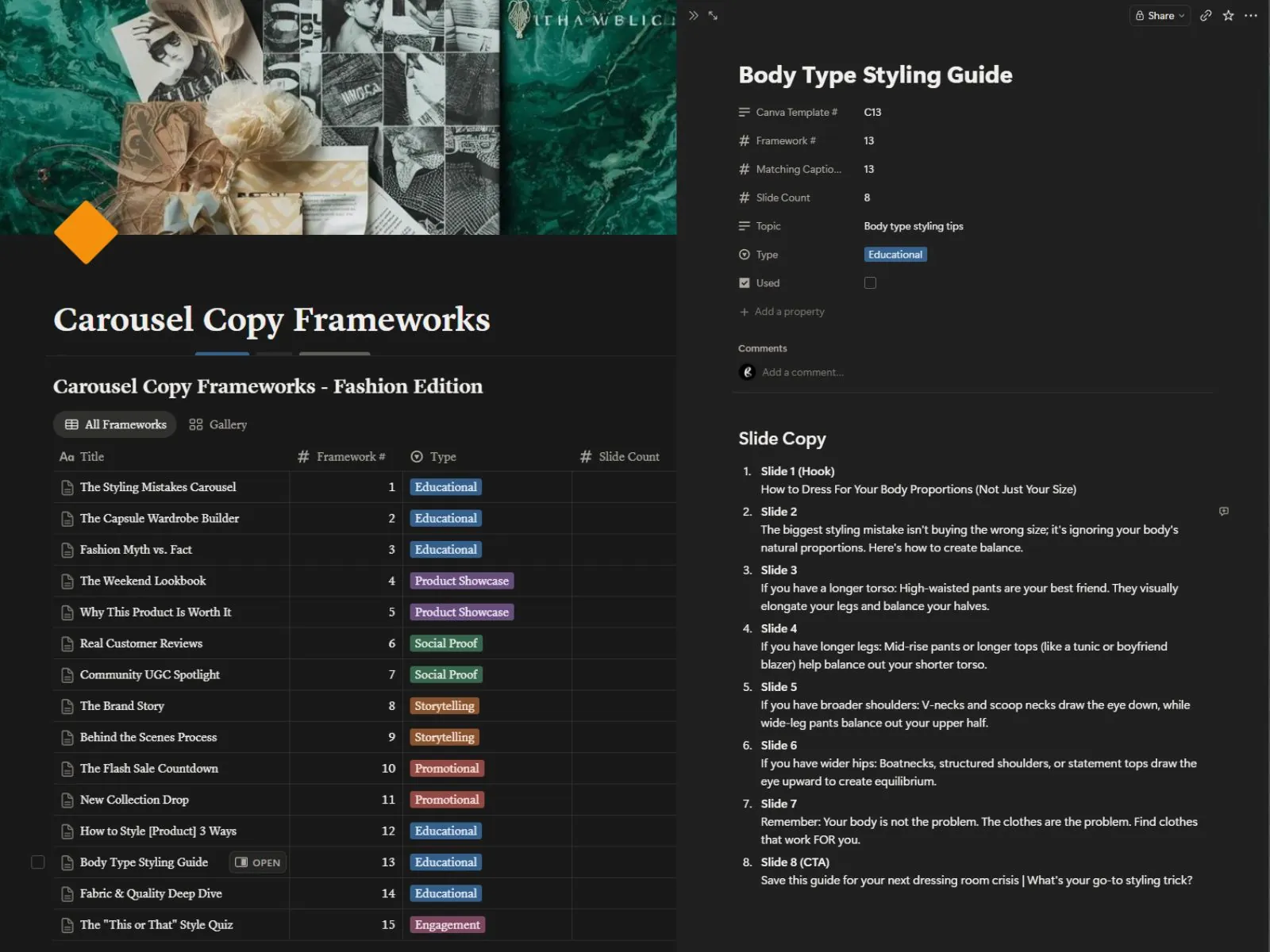The width and height of the screenshot is (1270, 952).
Task: Click page icon of Real Customer Reviews row
Action: click(67, 644)
